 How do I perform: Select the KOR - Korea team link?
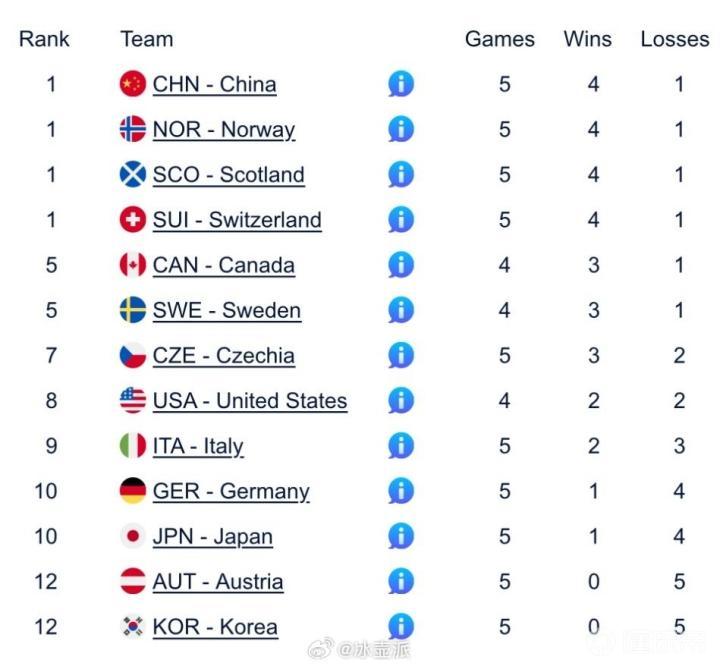coord(214,627)
